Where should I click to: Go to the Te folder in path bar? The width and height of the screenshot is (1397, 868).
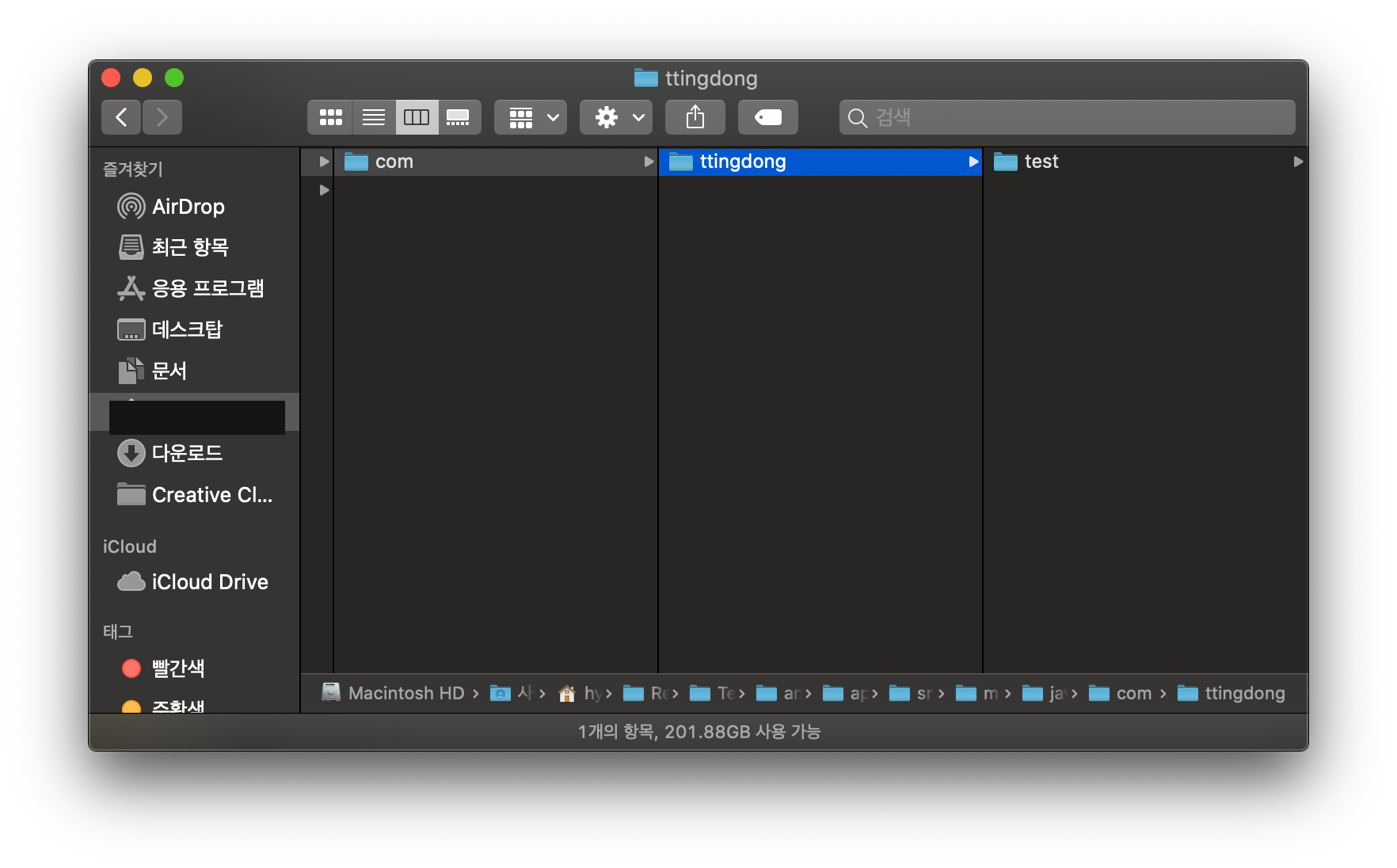711,693
